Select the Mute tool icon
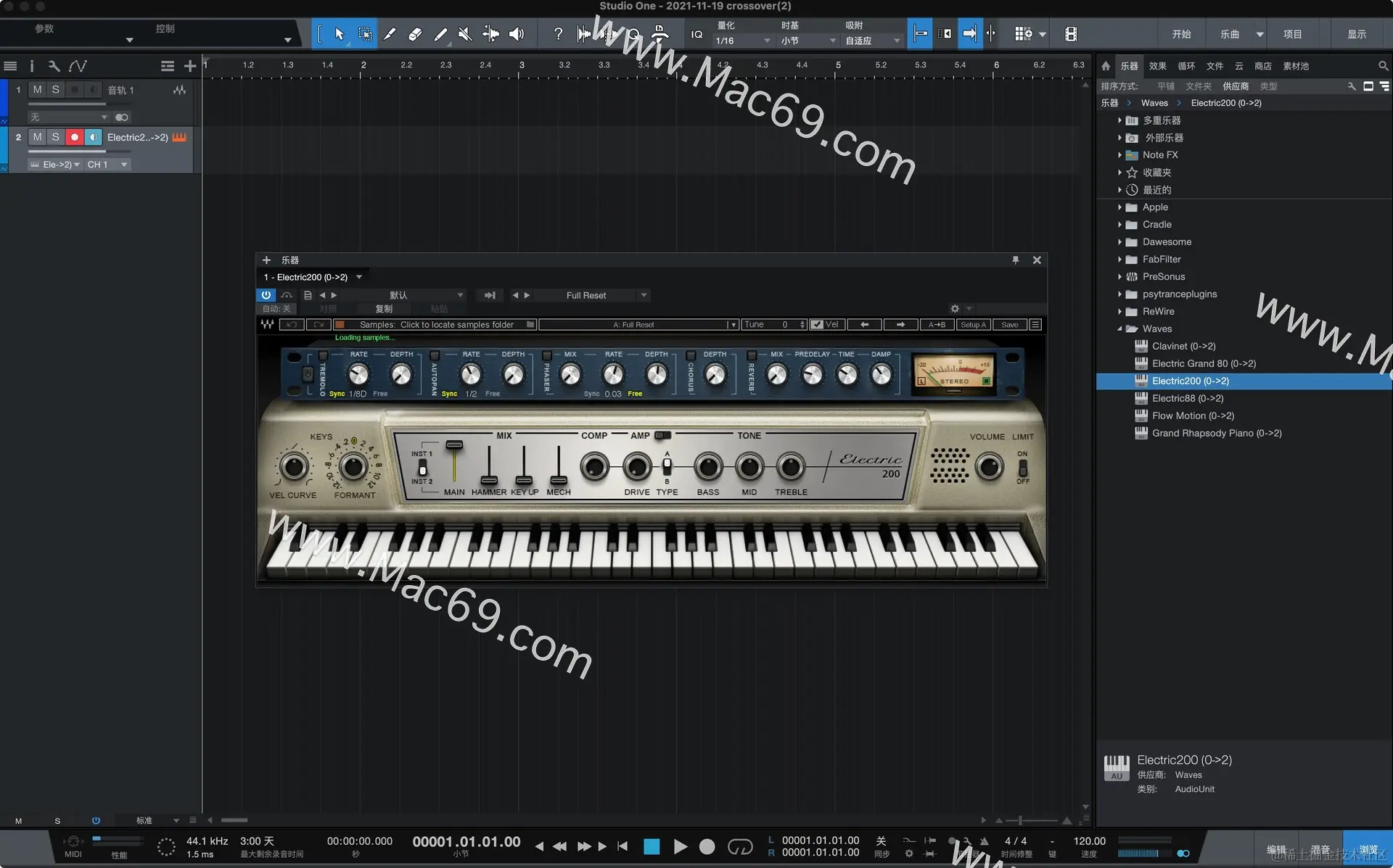This screenshot has width=1393, height=868. point(465,34)
